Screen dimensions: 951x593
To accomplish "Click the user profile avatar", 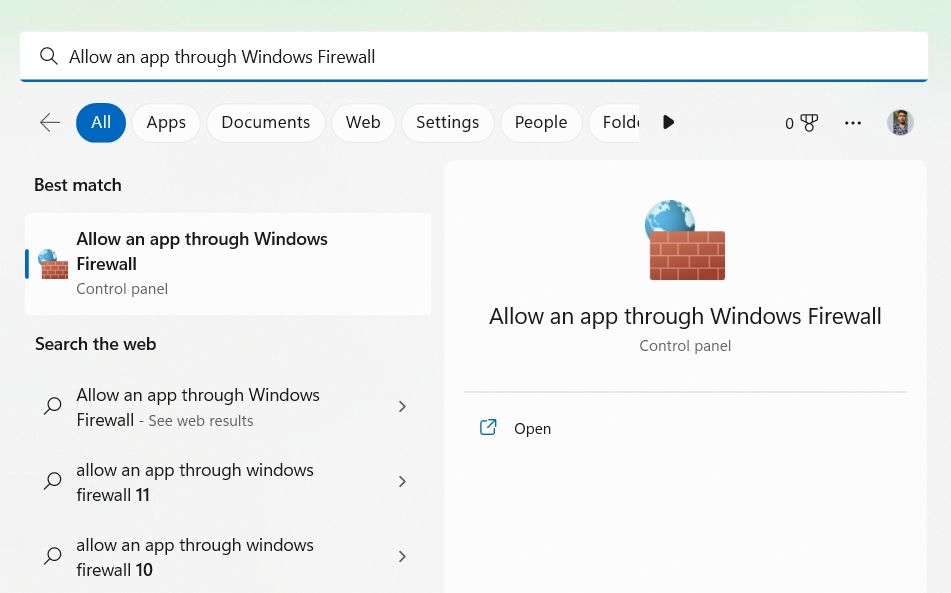I will coord(900,122).
